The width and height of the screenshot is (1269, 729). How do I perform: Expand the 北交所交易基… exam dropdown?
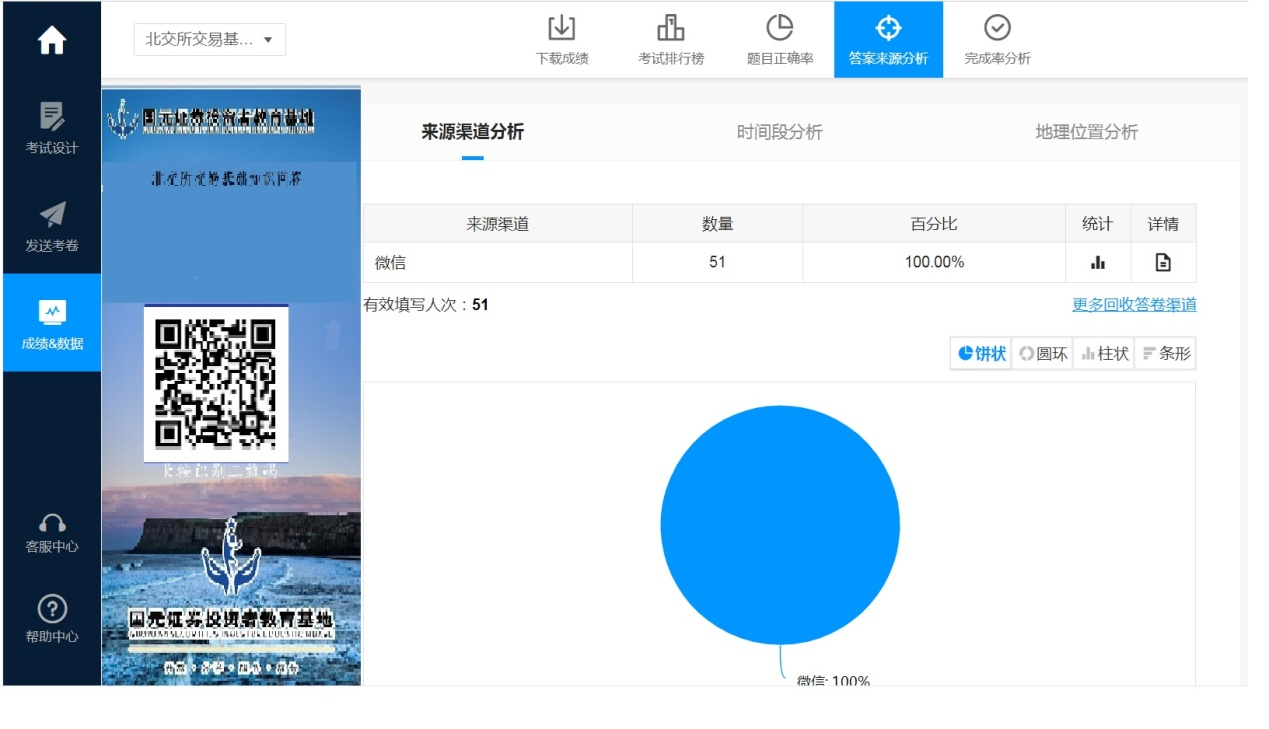point(210,40)
